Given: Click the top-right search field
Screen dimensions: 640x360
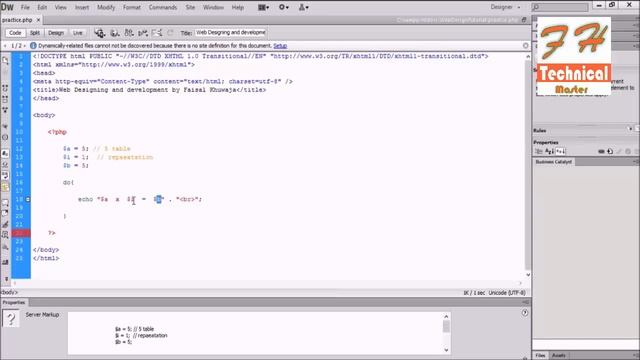Looking at the screenshot, I should tap(560, 7).
